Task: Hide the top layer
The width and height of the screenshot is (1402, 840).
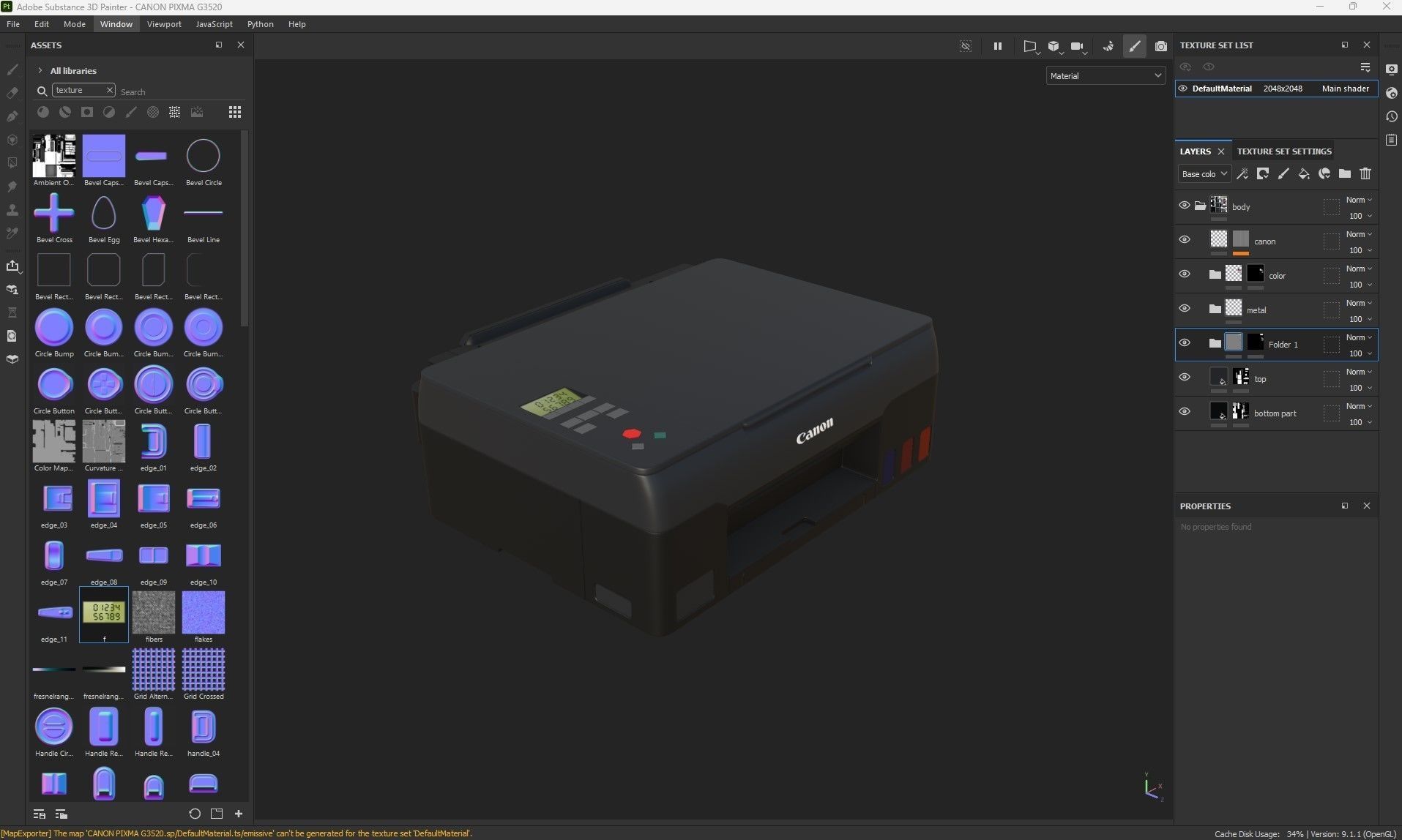Action: [1184, 378]
